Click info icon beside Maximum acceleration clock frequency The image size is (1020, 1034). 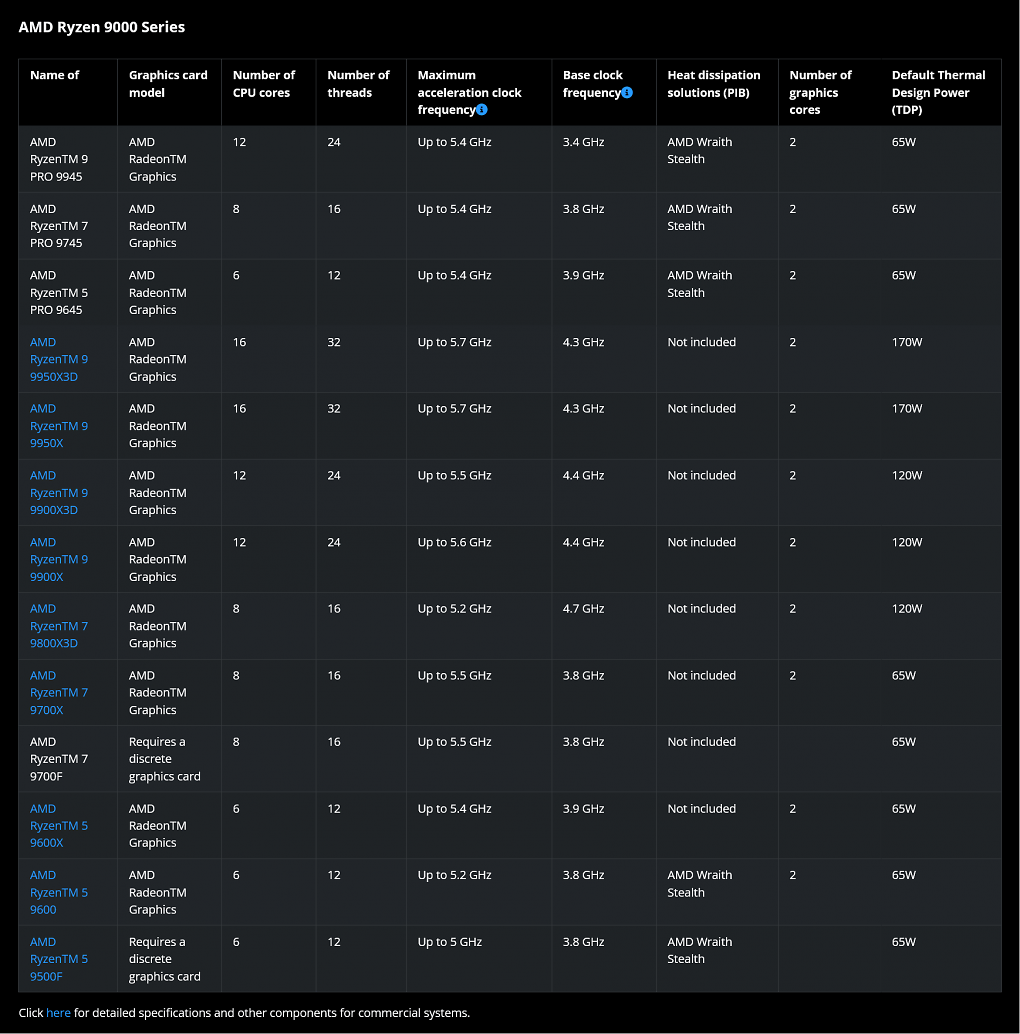pyautogui.click(x=482, y=109)
